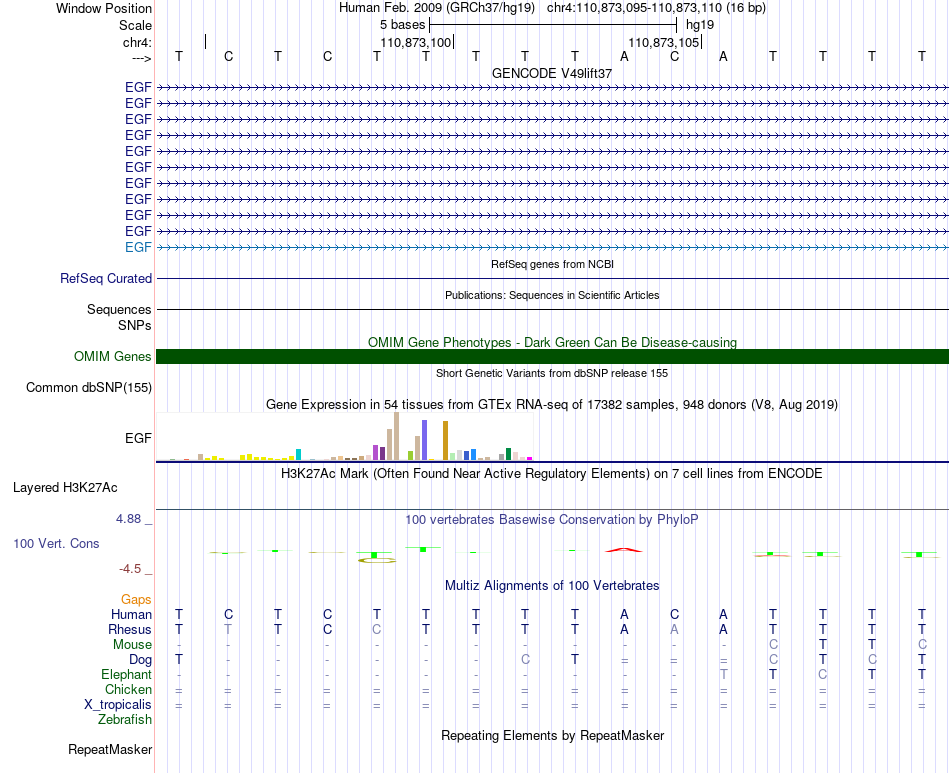
Task: Click the 4.88 upper scale value
Action: [x=128, y=519]
